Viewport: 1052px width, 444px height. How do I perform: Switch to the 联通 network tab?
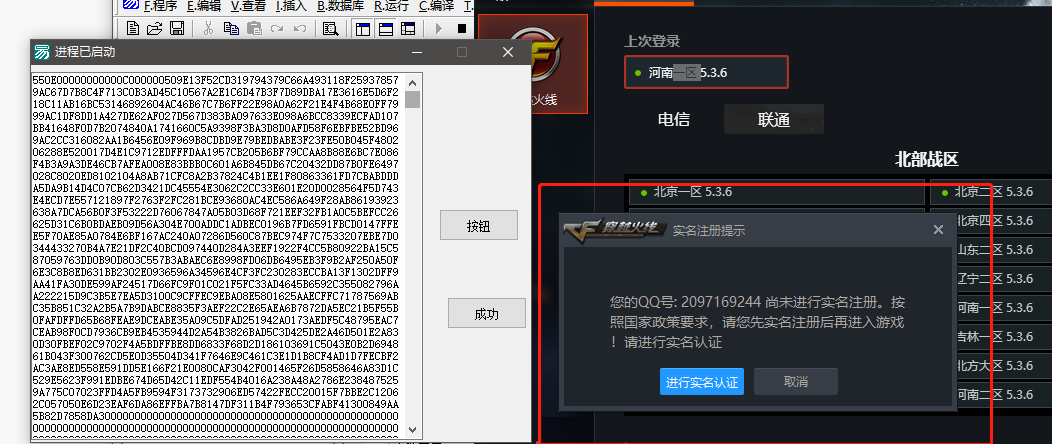(774, 119)
